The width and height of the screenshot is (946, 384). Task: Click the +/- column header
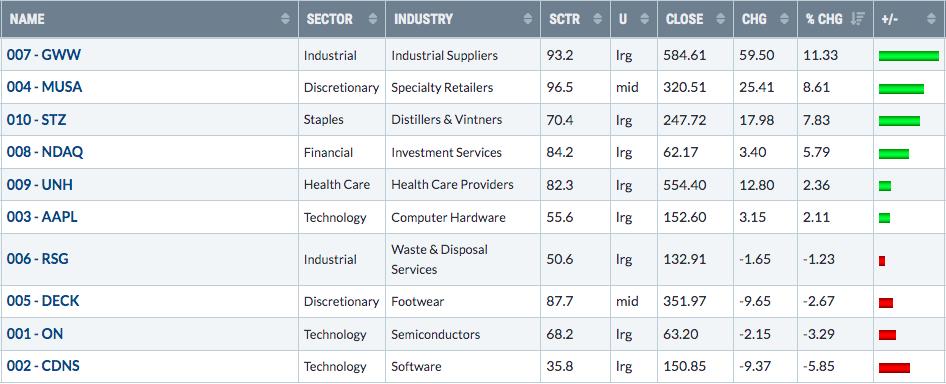pos(889,19)
